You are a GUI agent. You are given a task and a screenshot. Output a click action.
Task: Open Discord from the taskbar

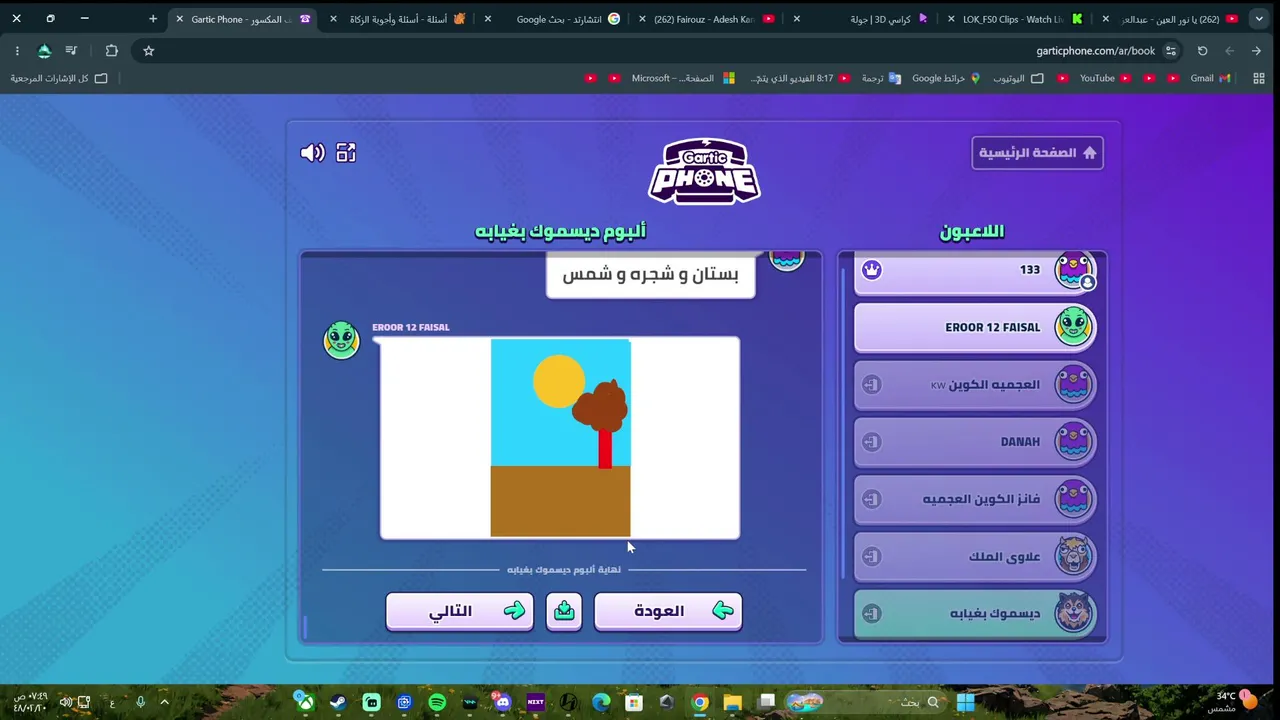[x=502, y=702]
